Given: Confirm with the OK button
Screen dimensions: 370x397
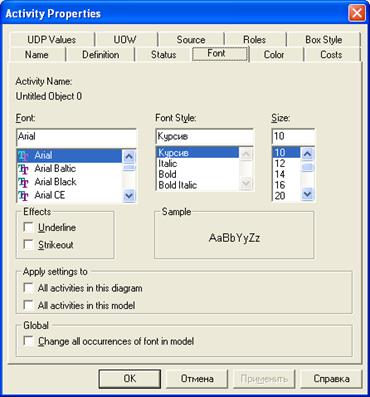Looking at the screenshot, I should [x=130, y=379].
